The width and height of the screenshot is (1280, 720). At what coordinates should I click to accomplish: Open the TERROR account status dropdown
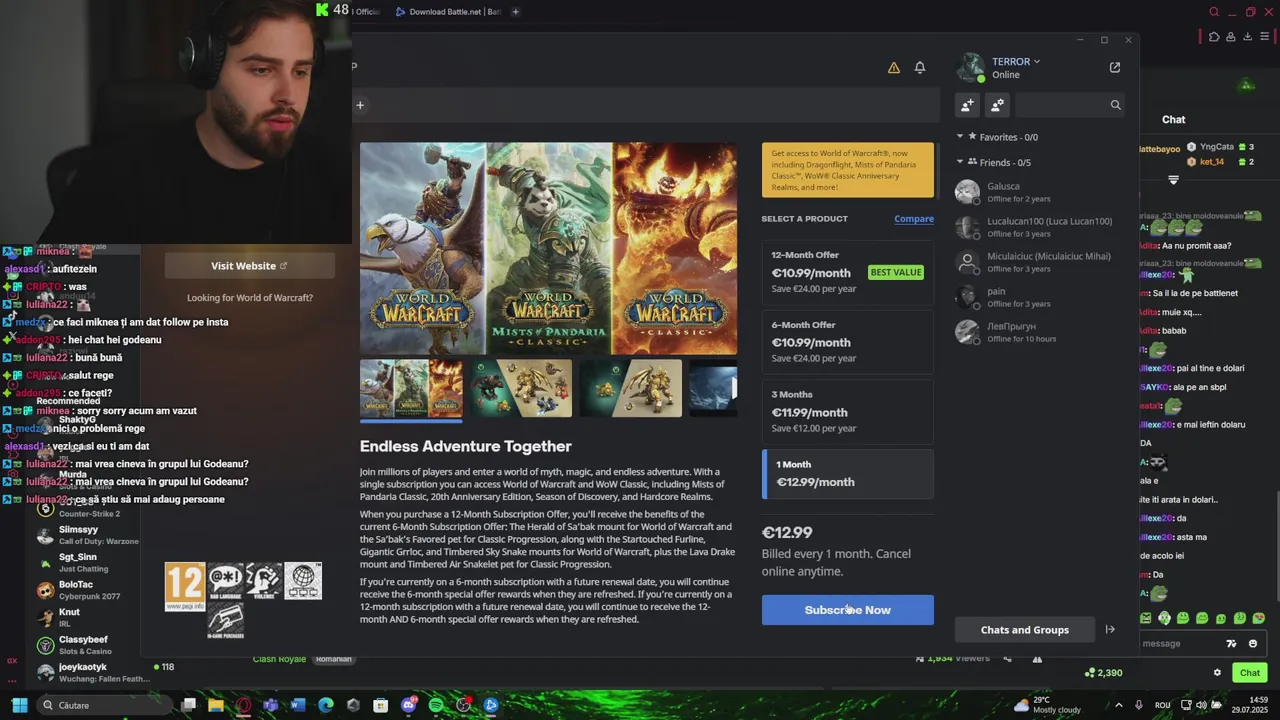[1016, 62]
